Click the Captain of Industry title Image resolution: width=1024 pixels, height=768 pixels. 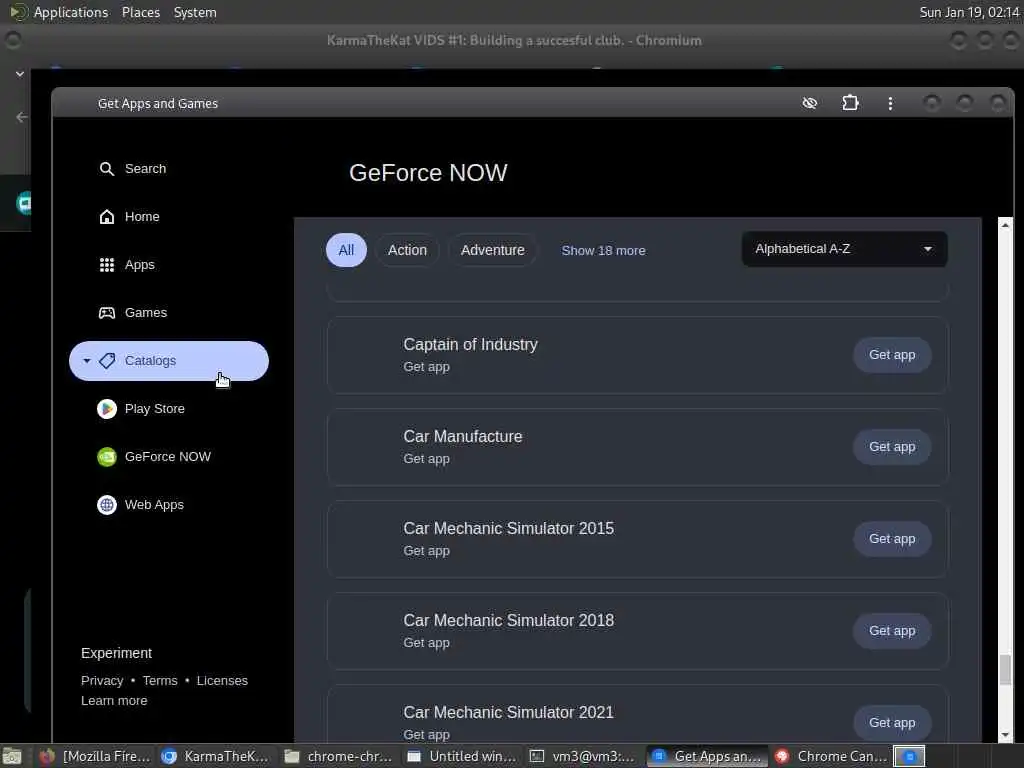pos(470,345)
